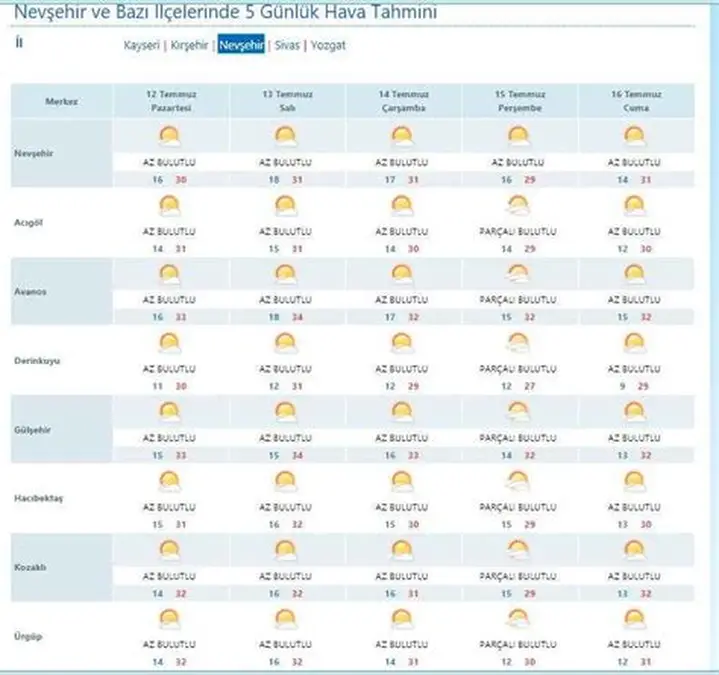Image resolution: width=719 pixels, height=675 pixels.
Task: Click Hacıbektaş partly cloudy icon for 15 Temmuz
Action: (x=517, y=481)
